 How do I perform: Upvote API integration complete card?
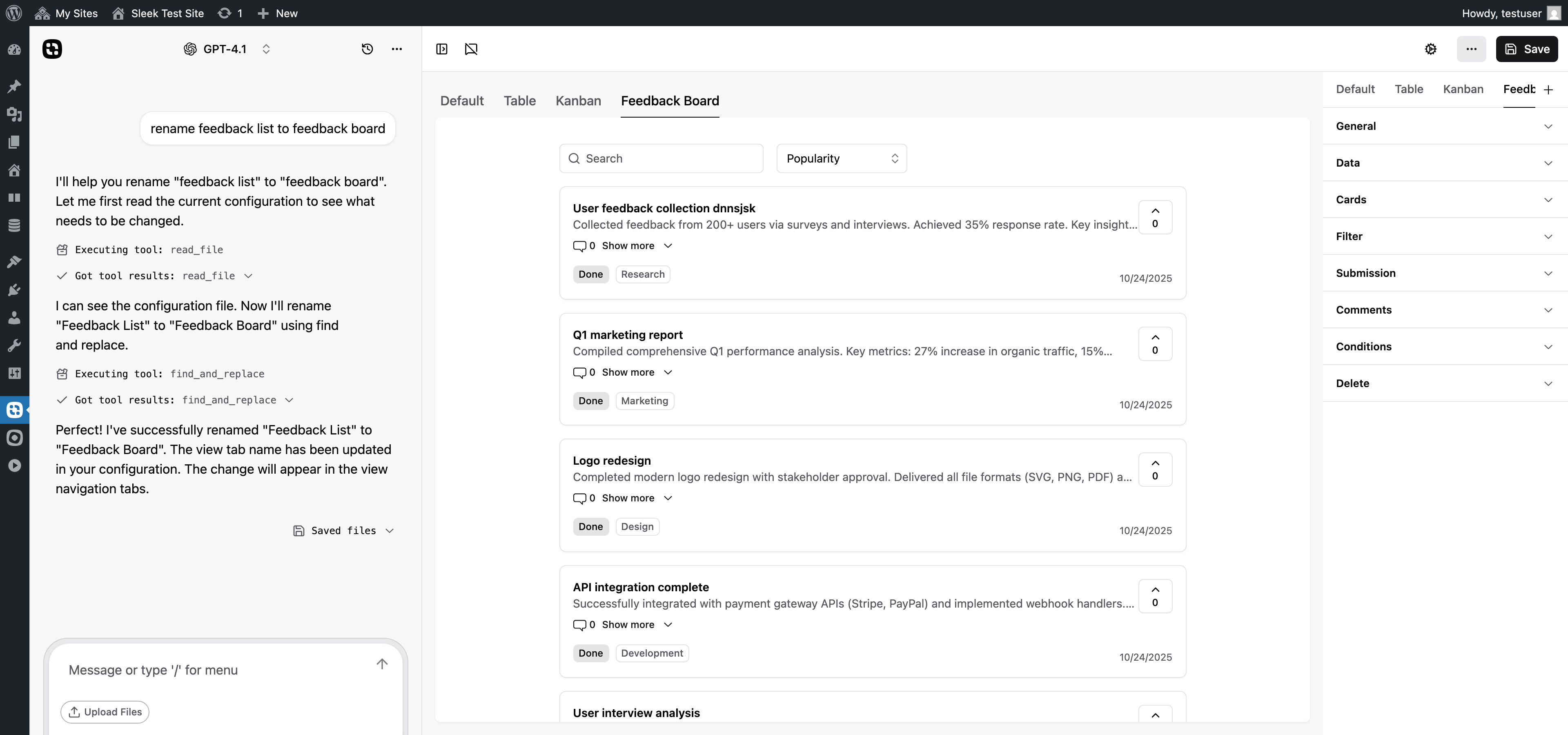point(1155,596)
